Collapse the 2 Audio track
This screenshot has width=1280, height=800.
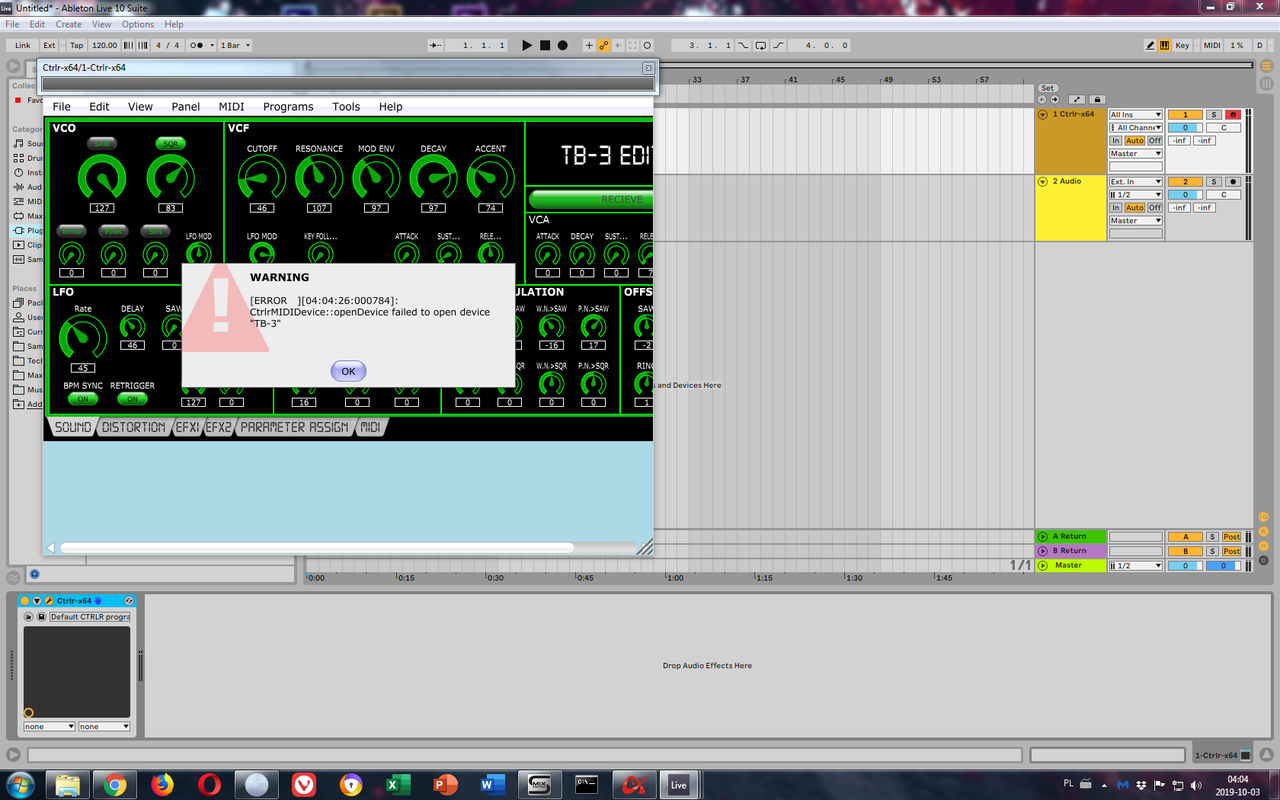tap(1043, 181)
